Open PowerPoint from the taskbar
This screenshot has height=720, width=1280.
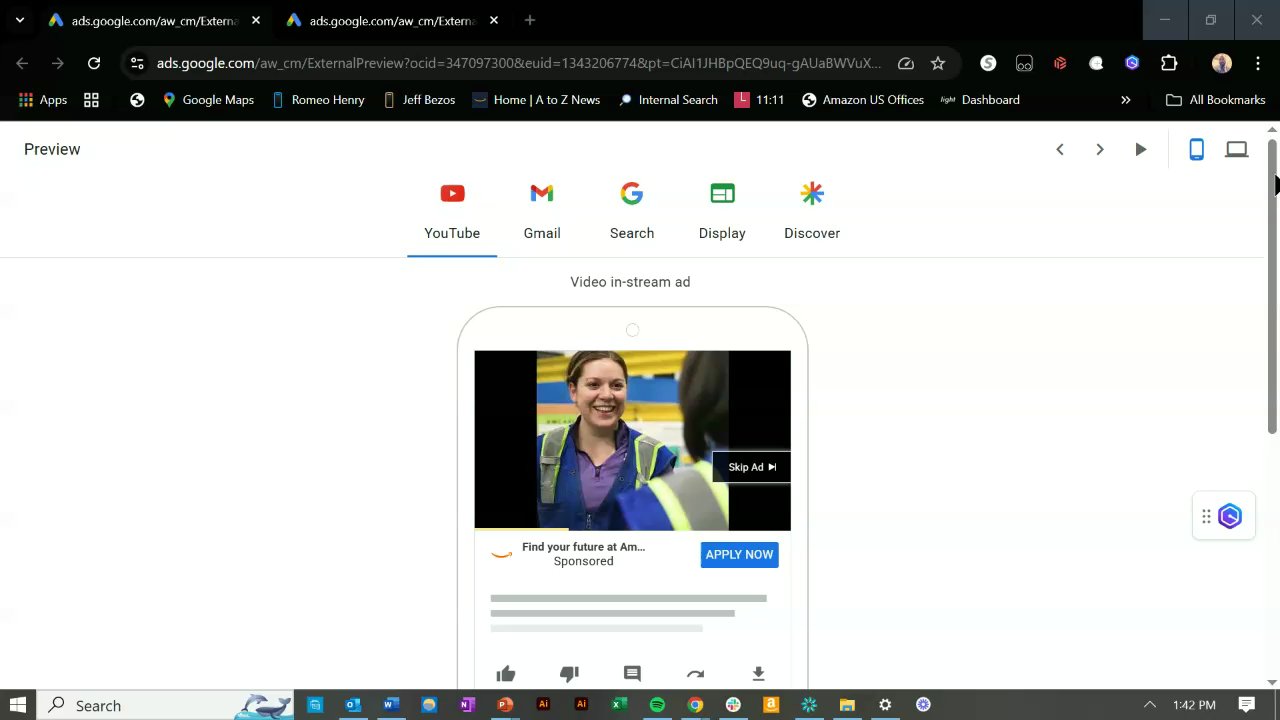point(505,705)
